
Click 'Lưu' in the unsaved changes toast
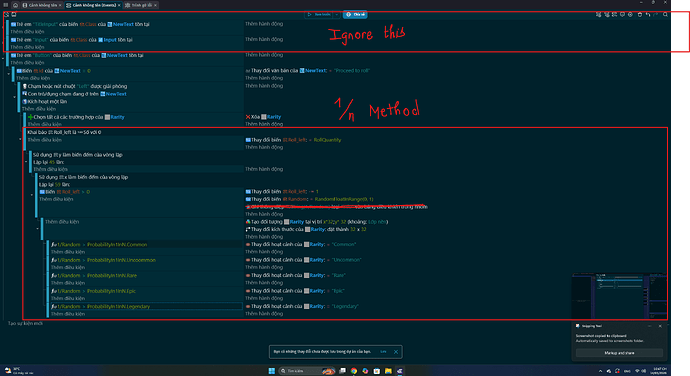coord(383,352)
